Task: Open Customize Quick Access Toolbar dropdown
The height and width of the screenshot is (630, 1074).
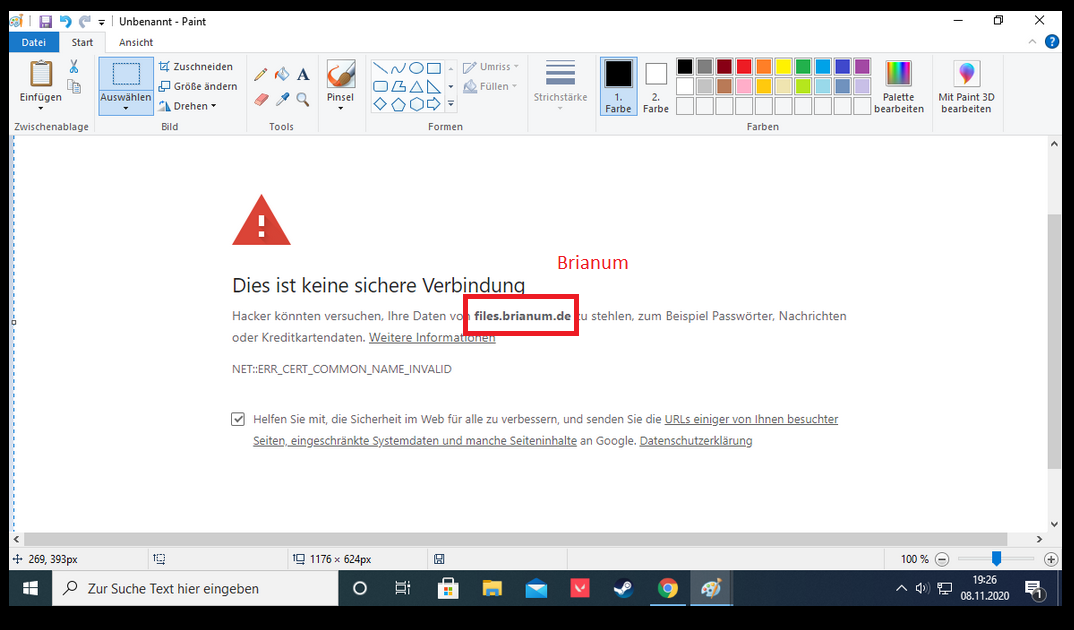Action: 101,22
